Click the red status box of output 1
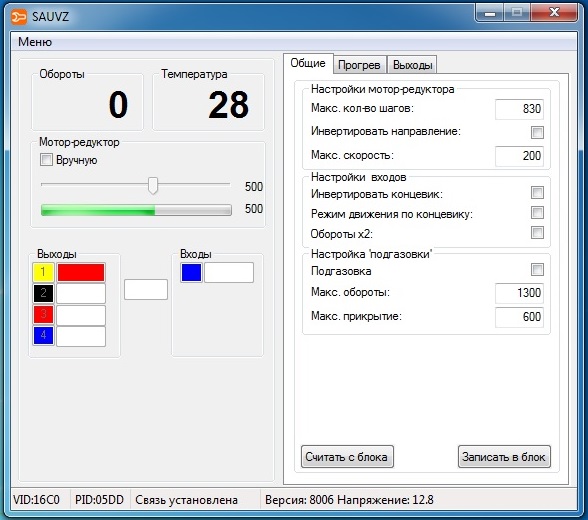 (81, 272)
